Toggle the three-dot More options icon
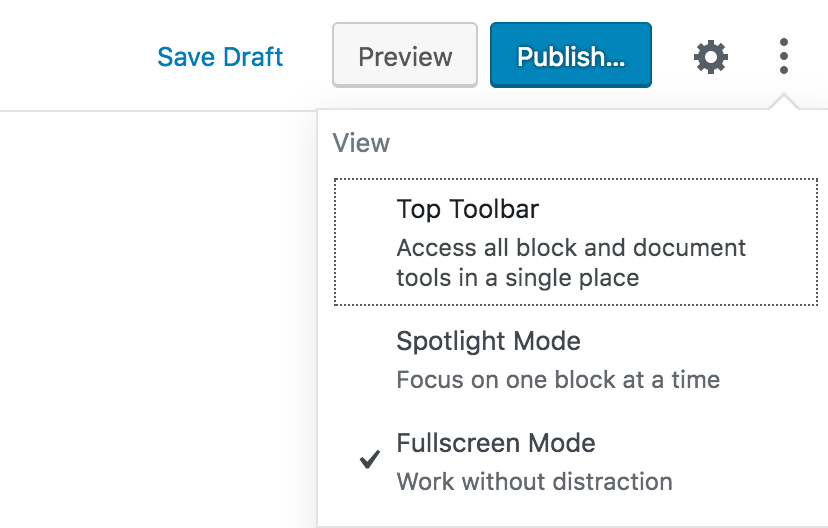This screenshot has height=528, width=828. pos(784,56)
